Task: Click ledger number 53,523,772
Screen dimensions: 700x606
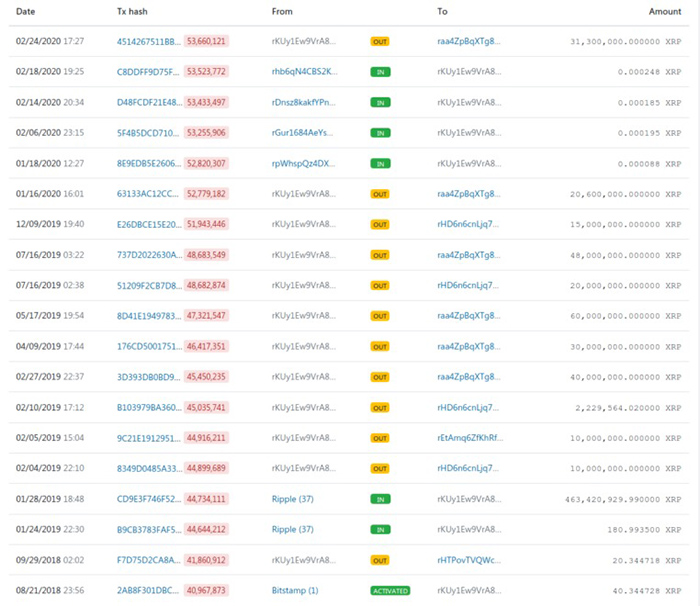Action: 206,72
